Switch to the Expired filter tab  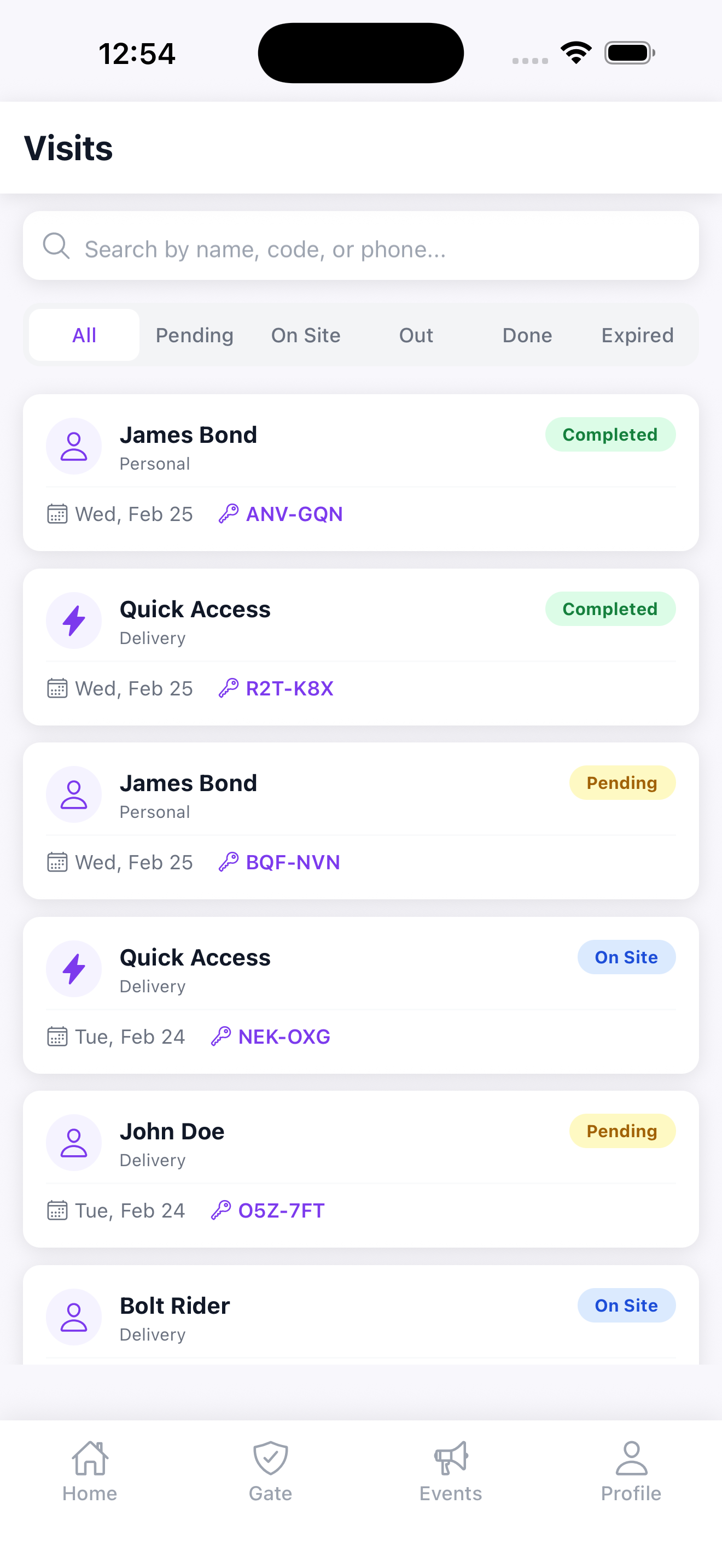[x=637, y=335]
